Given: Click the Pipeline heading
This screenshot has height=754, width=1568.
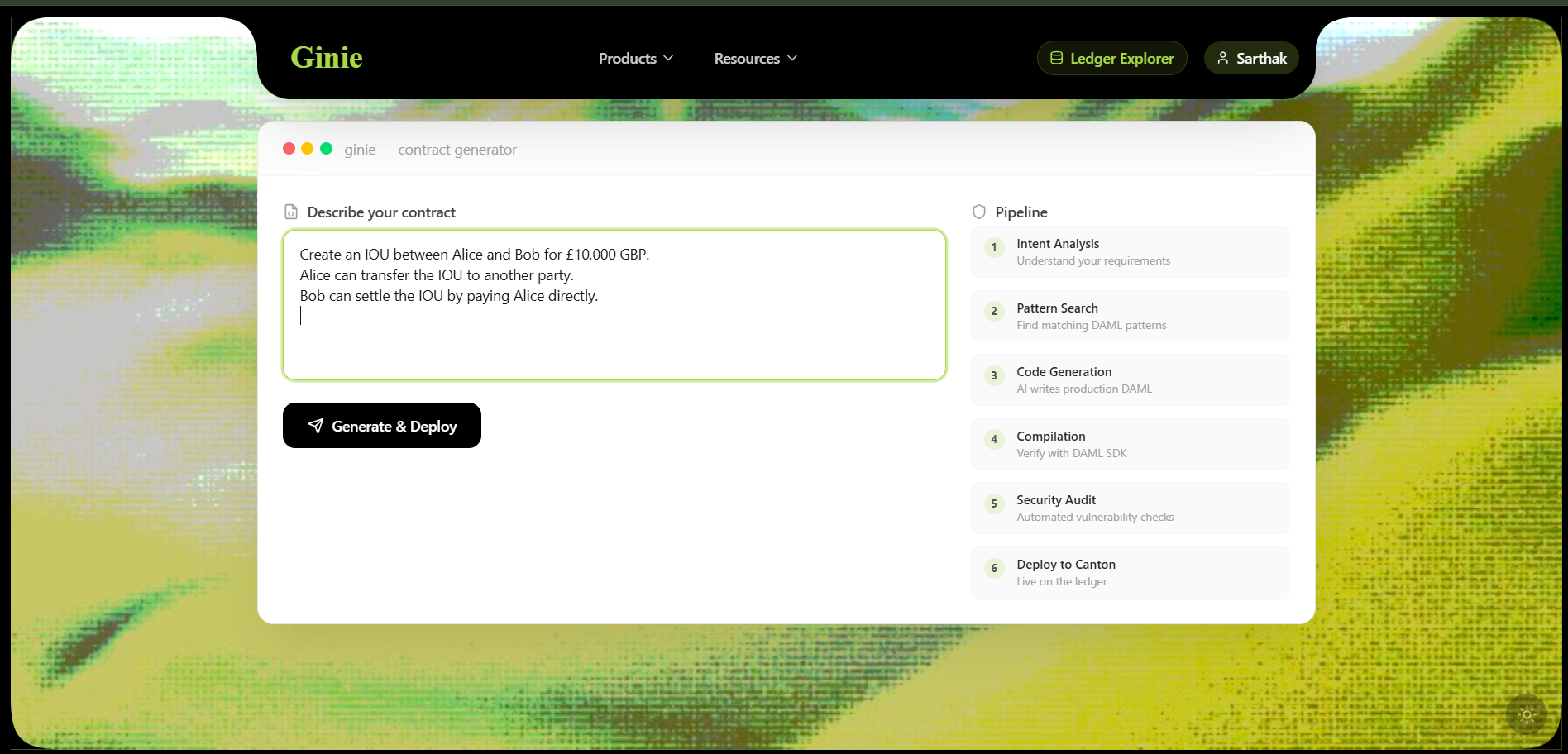Looking at the screenshot, I should click(1021, 212).
